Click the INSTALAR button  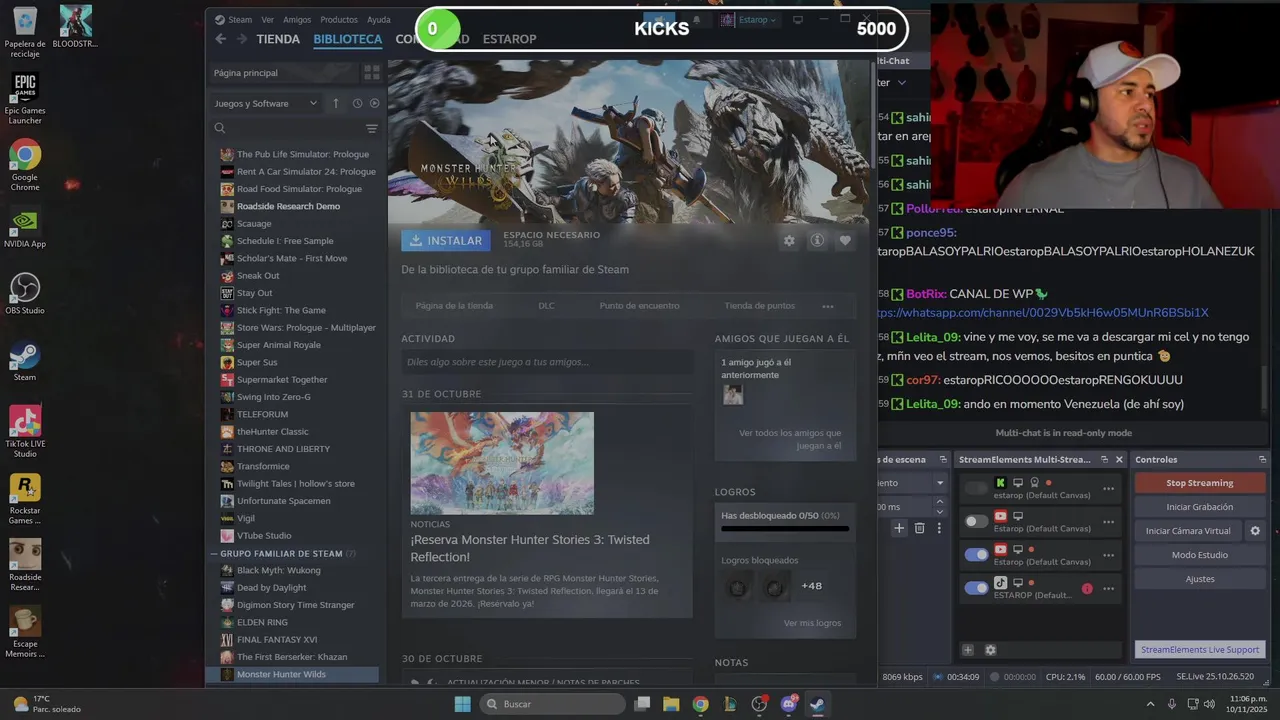pos(445,241)
